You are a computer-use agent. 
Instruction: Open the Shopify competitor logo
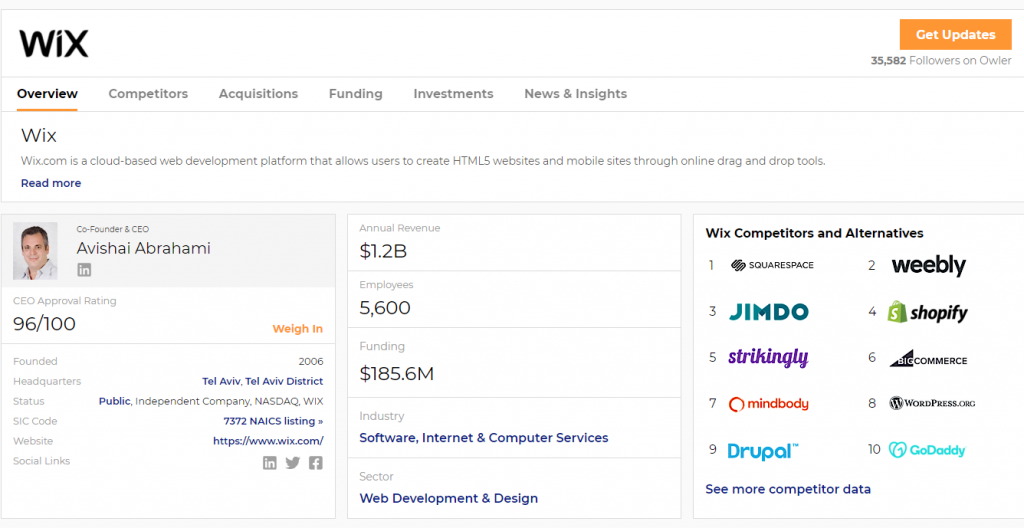927,312
